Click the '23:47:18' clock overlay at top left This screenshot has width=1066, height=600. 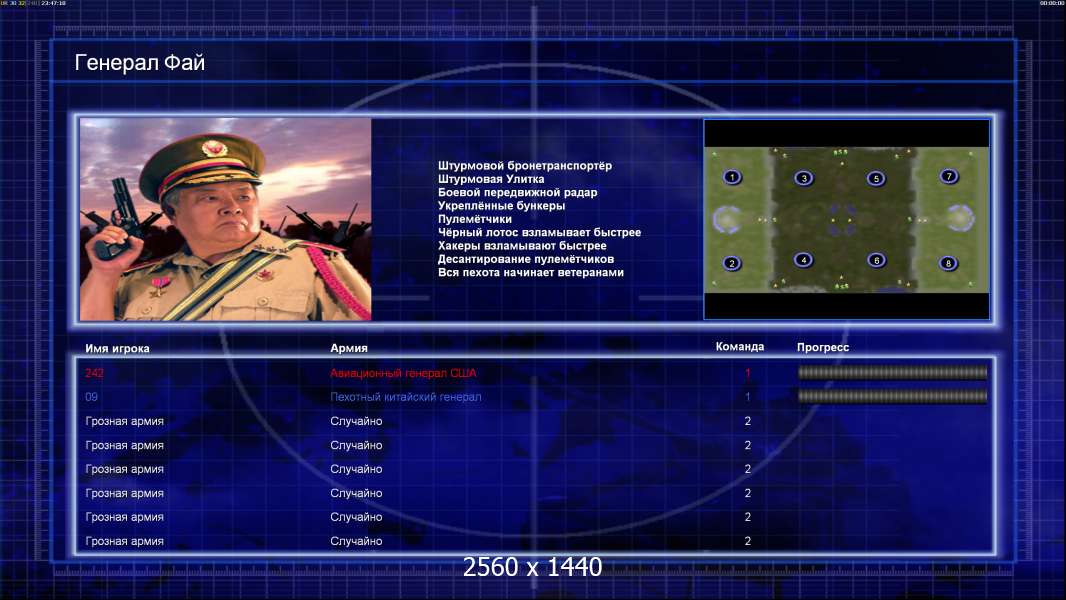pyautogui.click(x=53, y=3)
